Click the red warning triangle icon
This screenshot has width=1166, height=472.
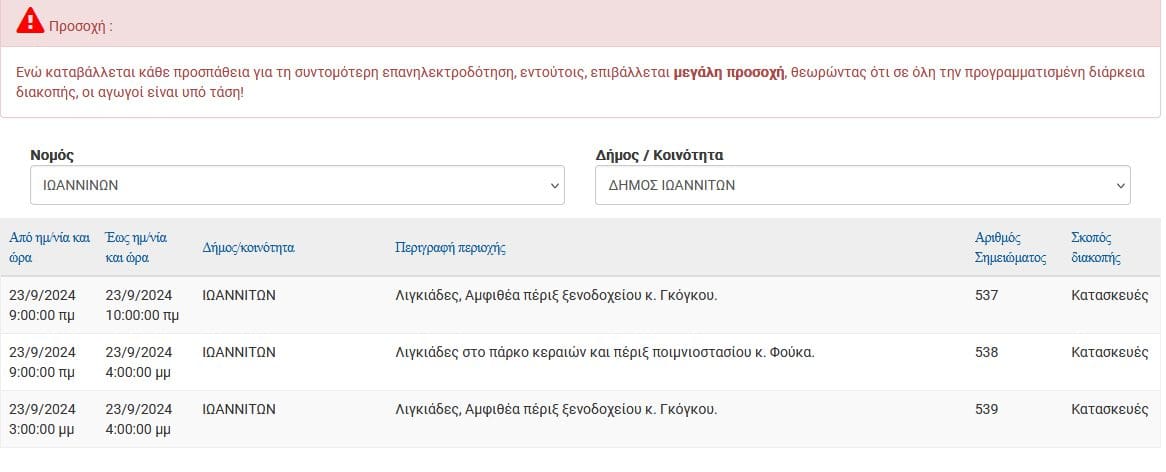tap(30, 20)
